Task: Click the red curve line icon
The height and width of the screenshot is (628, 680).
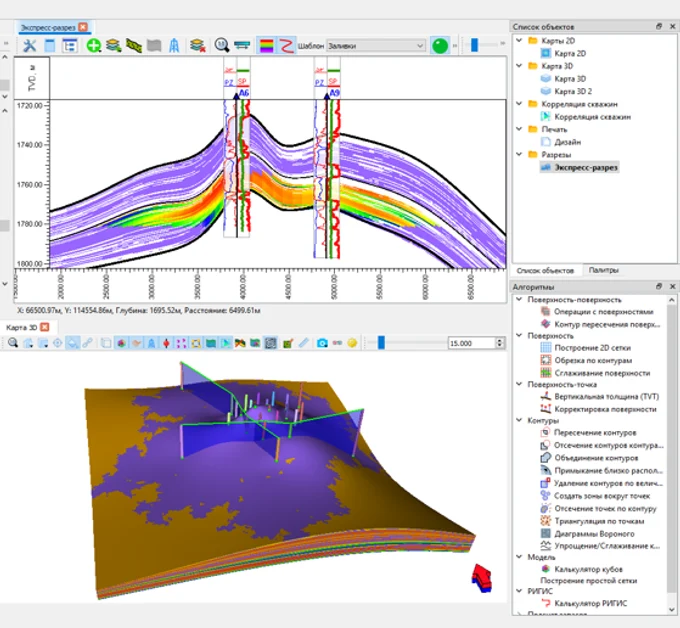Action: tap(286, 46)
